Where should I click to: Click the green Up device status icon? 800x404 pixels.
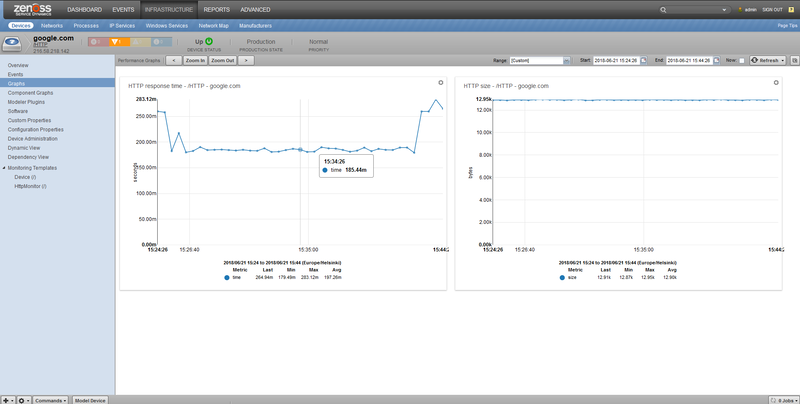point(209,41)
